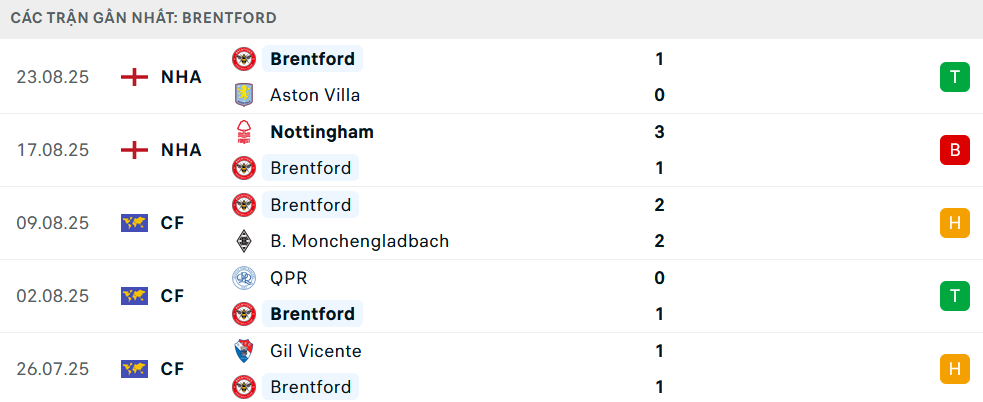
Task: Click the QPR team name
Action: coord(289,277)
